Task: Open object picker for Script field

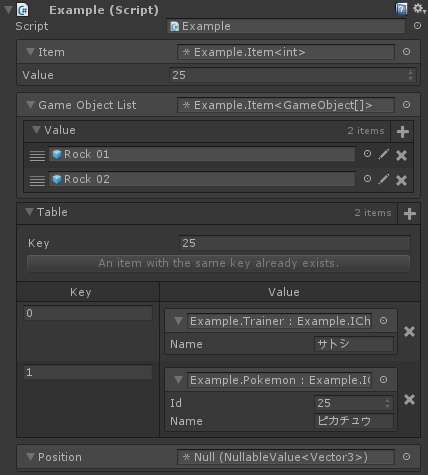Action: 417,26
